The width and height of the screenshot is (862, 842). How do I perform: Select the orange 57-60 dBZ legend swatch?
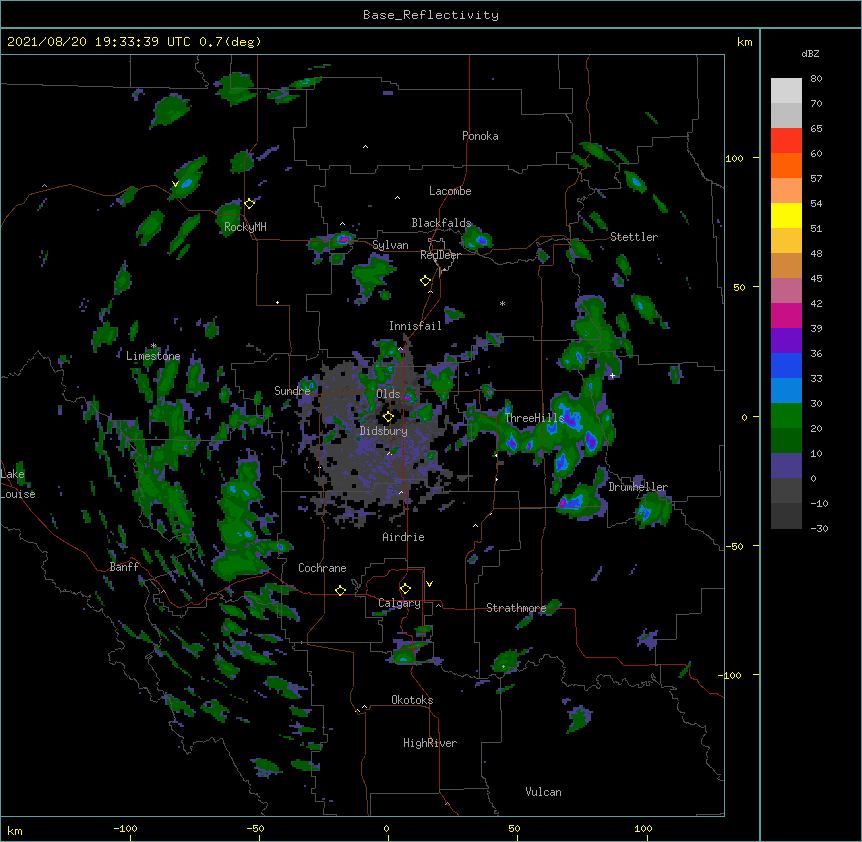click(x=786, y=166)
